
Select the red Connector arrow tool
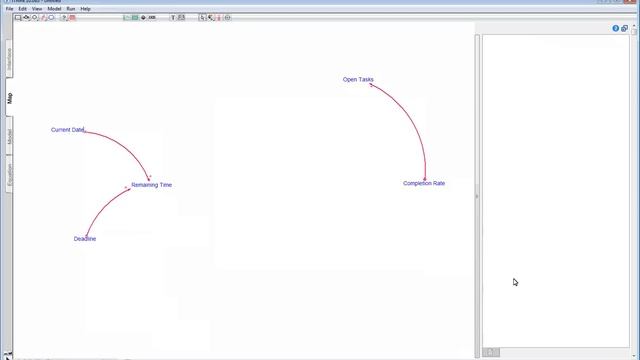(x=43, y=18)
